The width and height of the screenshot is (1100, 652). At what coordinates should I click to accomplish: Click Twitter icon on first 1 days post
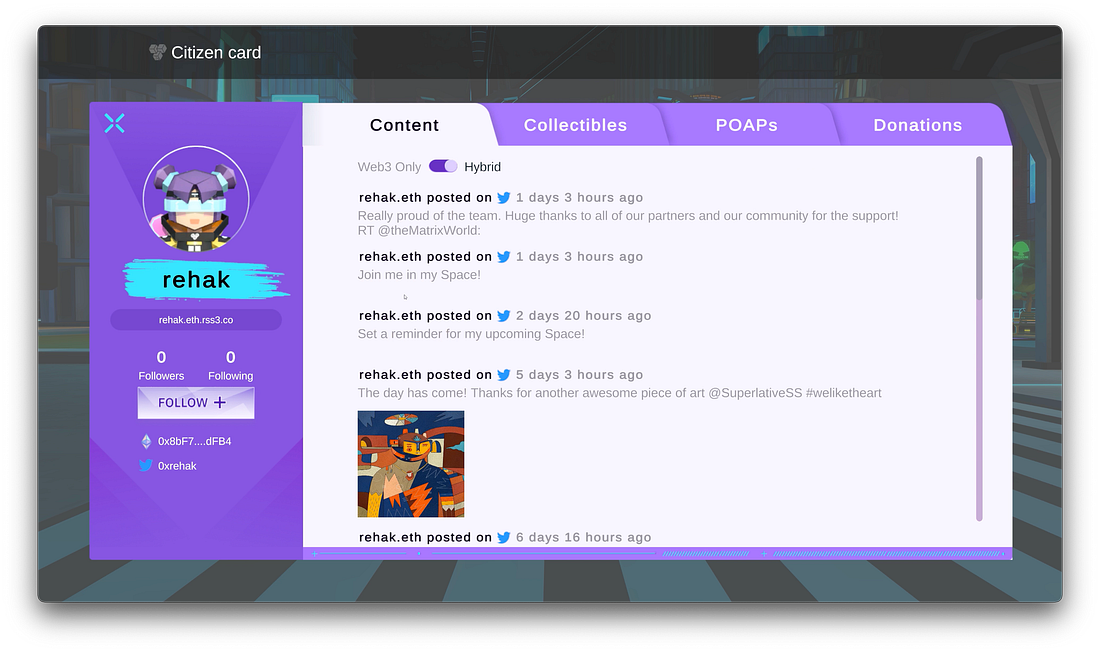[504, 198]
